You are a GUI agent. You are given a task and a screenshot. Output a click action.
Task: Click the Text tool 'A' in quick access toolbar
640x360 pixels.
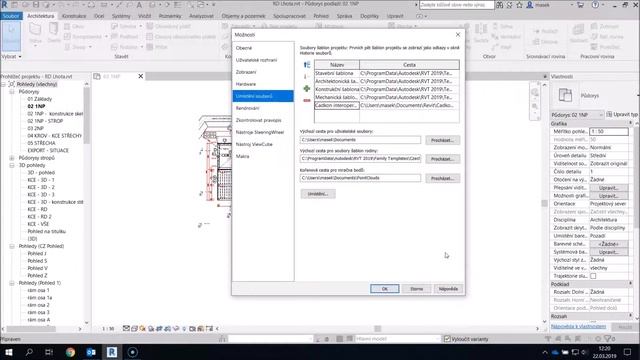tap(139, 5)
